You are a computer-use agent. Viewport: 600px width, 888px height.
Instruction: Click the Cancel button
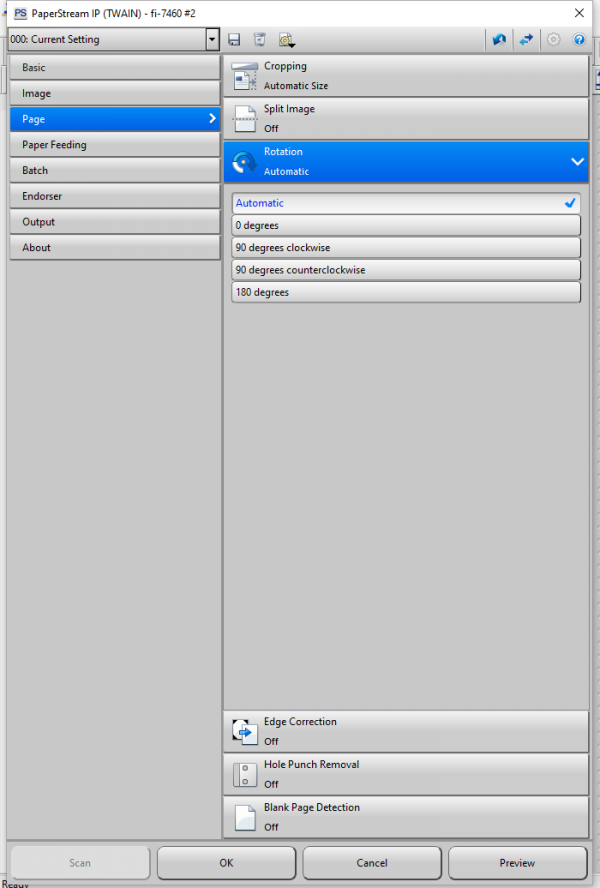tap(371, 863)
